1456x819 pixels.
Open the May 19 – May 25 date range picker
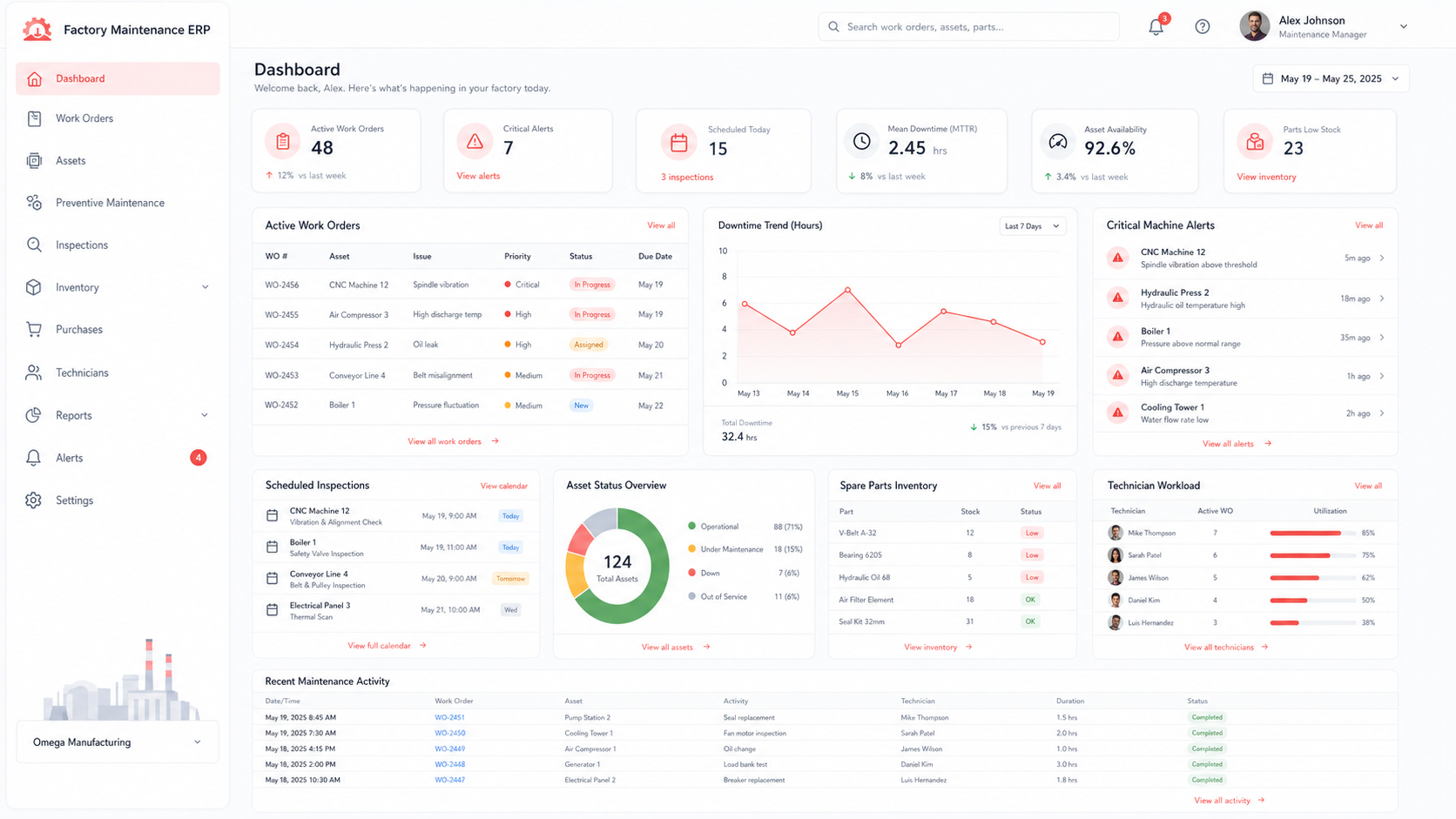1331,78
